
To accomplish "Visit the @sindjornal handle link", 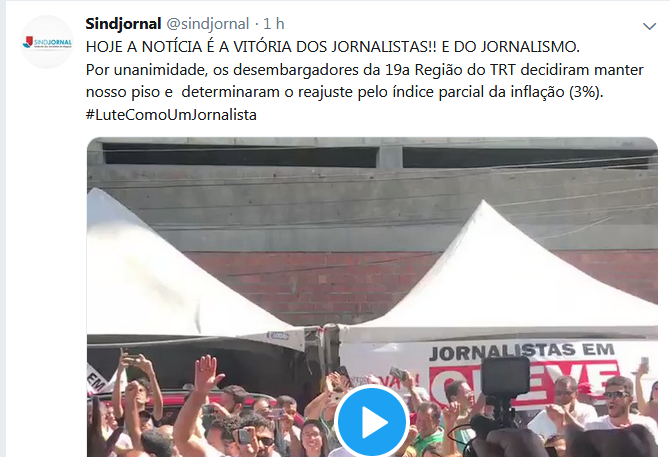I will [x=207, y=24].
